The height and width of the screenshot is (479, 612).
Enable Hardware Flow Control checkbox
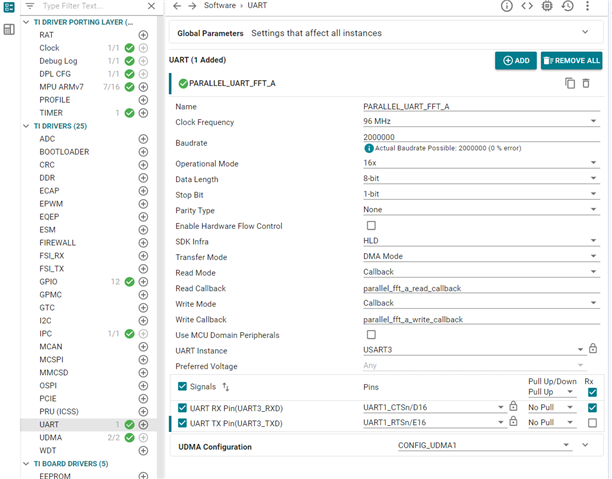(371, 226)
